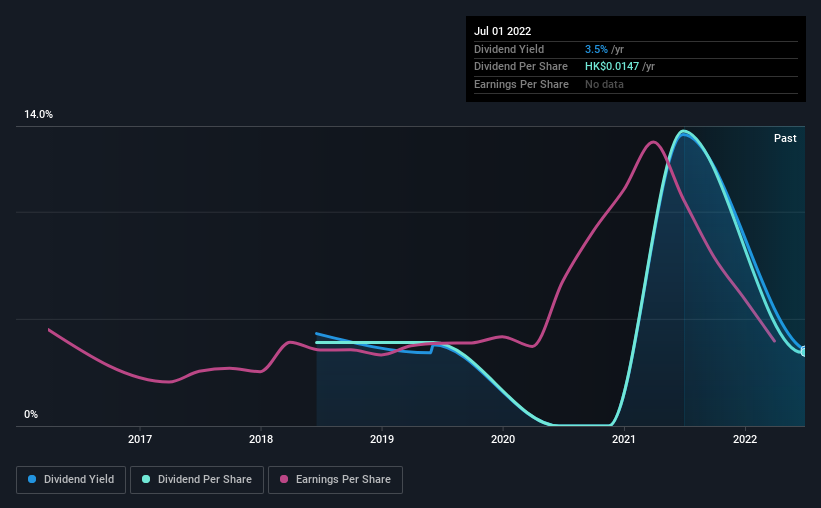Click the blue Dividend Yield legend dot
Image resolution: width=821 pixels, height=508 pixels.
32,479
